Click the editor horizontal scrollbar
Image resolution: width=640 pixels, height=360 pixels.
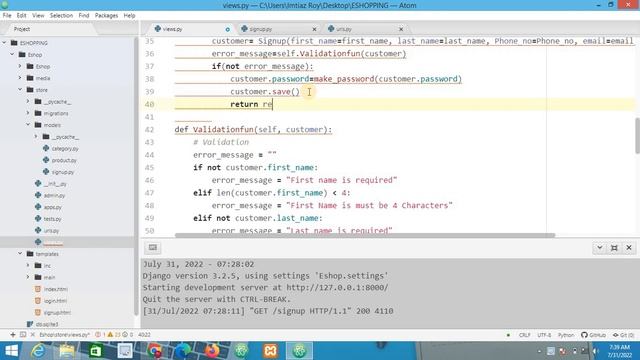365,235
